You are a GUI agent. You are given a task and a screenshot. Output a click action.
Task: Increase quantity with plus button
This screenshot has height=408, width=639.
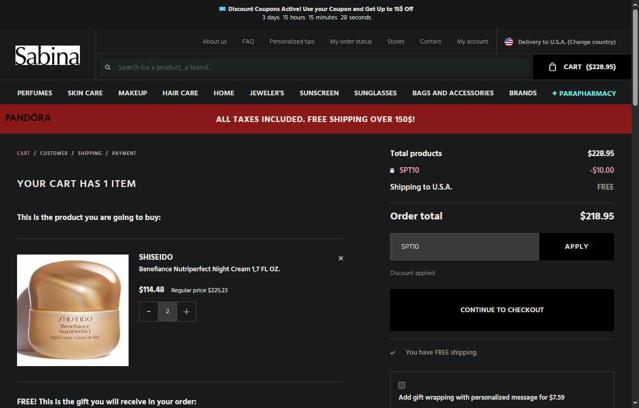[187, 312]
